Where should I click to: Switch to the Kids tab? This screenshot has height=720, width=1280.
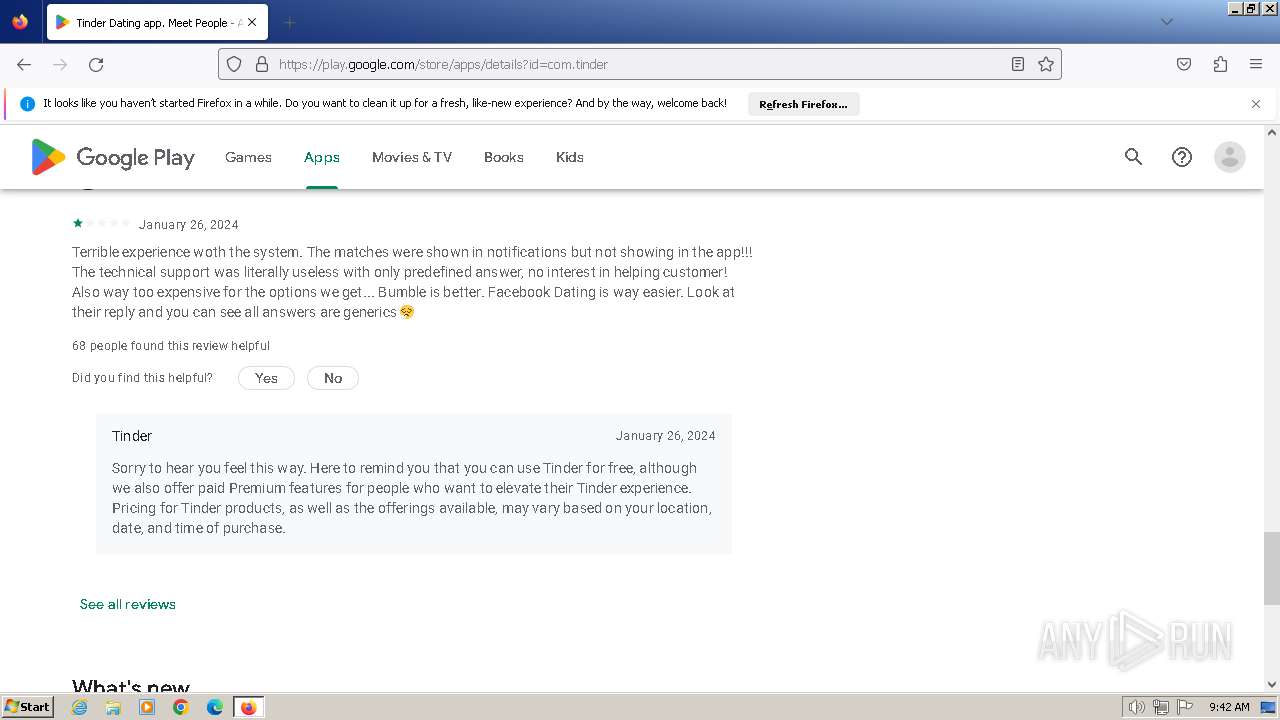coord(570,157)
